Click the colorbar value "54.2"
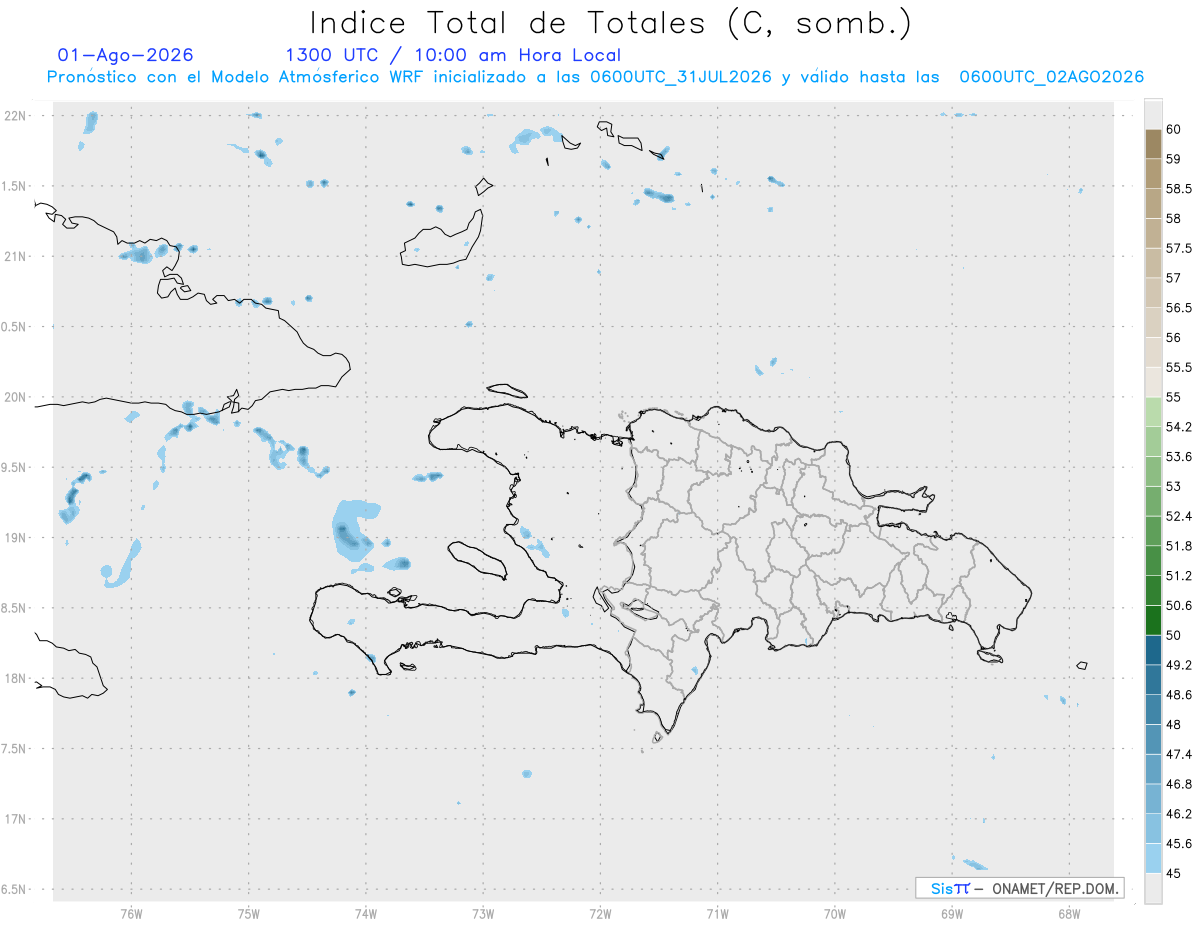The image size is (1200, 927). click(x=1179, y=427)
